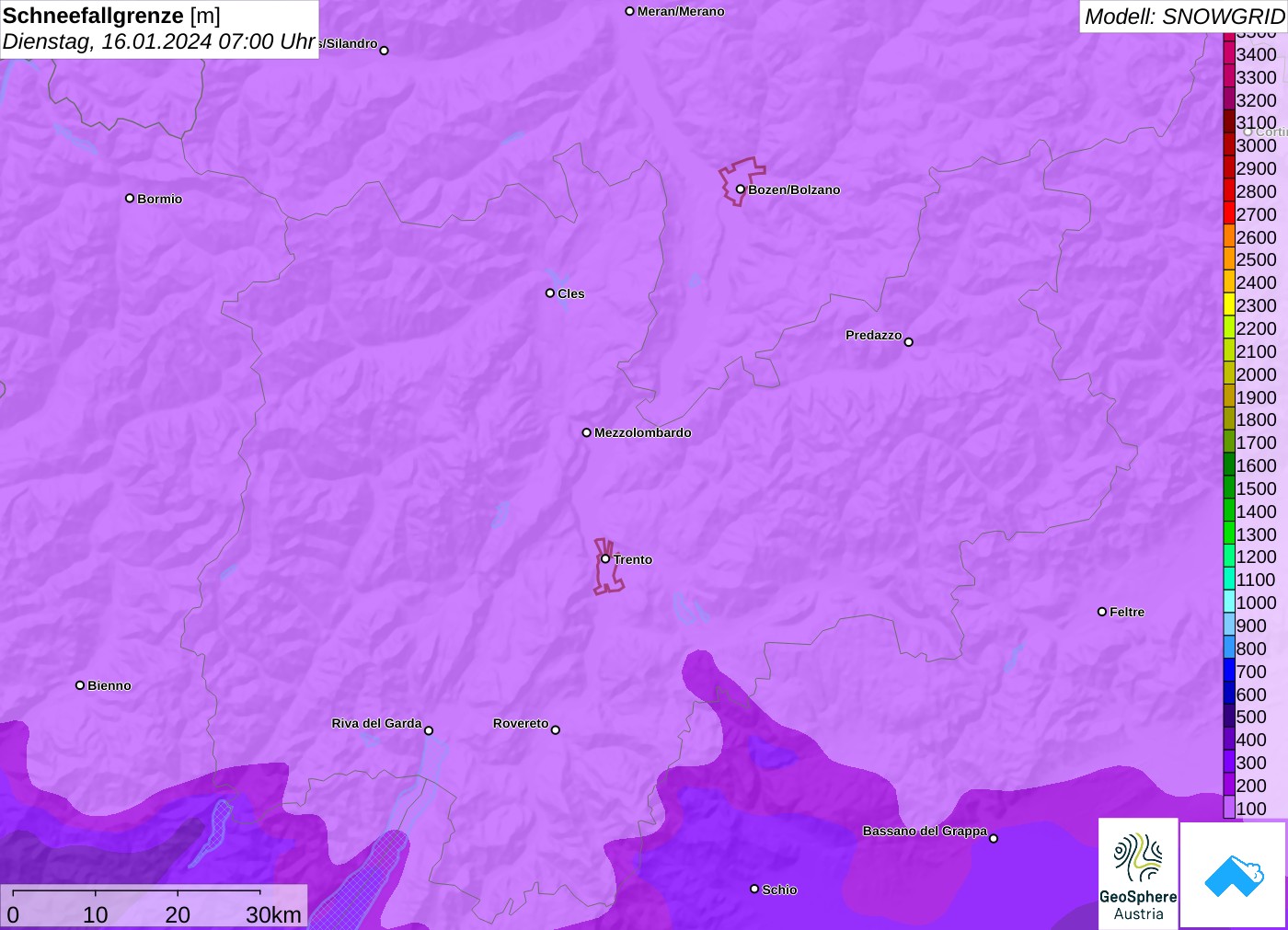This screenshot has height=930, width=1288.
Task: Click the Rovereto map marker
Action: tap(556, 729)
